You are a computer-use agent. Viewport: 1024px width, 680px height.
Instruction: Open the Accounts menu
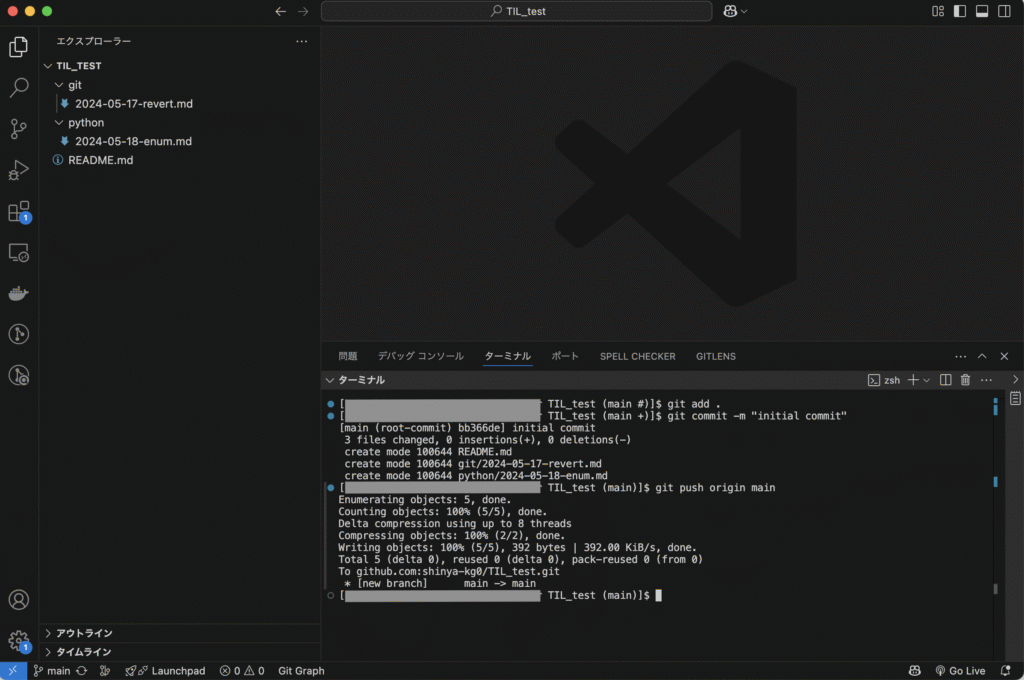[19, 600]
